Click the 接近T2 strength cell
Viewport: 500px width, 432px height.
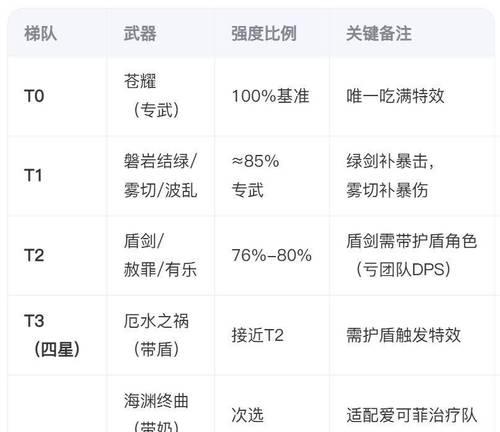click(x=257, y=335)
